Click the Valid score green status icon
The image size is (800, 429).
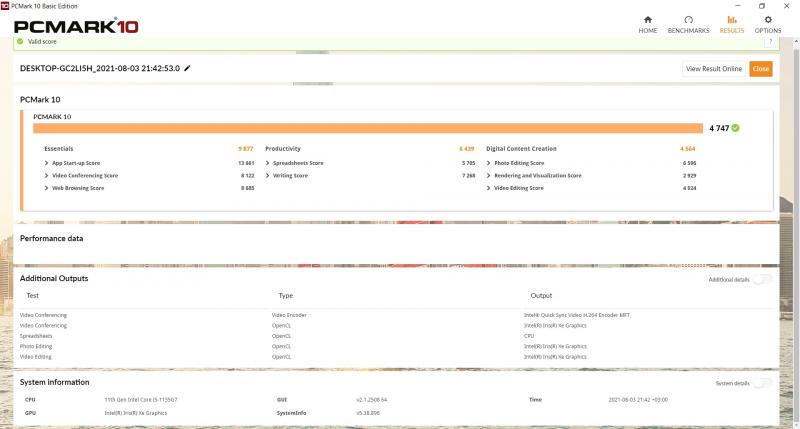point(20,41)
